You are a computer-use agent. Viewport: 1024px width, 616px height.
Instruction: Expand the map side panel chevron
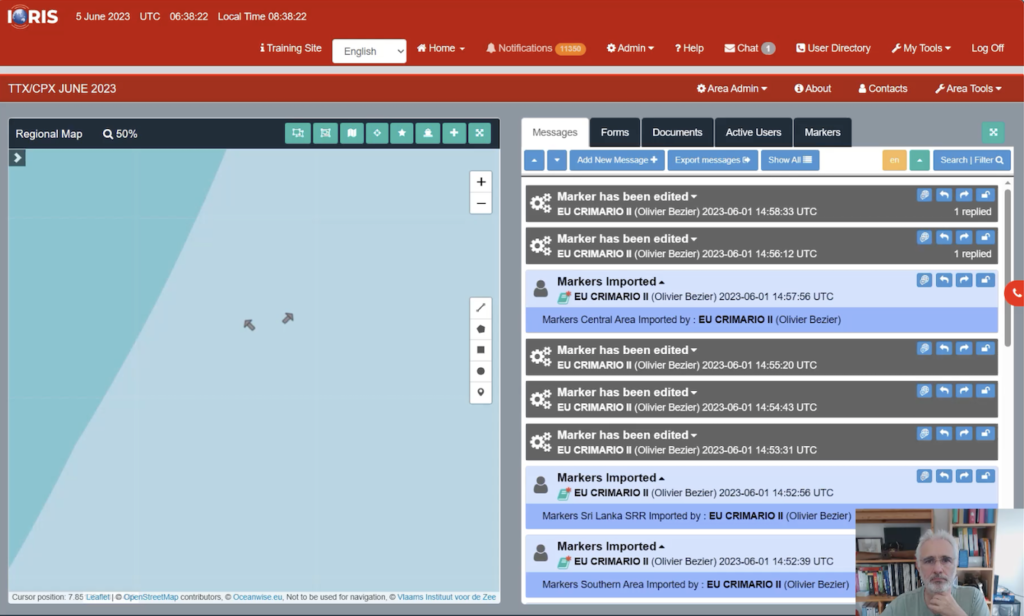(18, 158)
